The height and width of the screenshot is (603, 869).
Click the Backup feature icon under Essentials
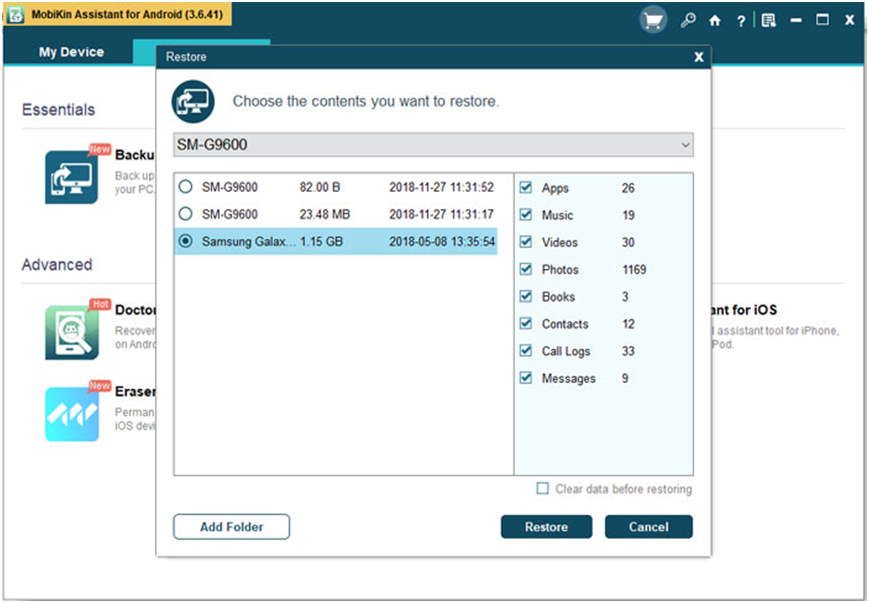click(71, 177)
